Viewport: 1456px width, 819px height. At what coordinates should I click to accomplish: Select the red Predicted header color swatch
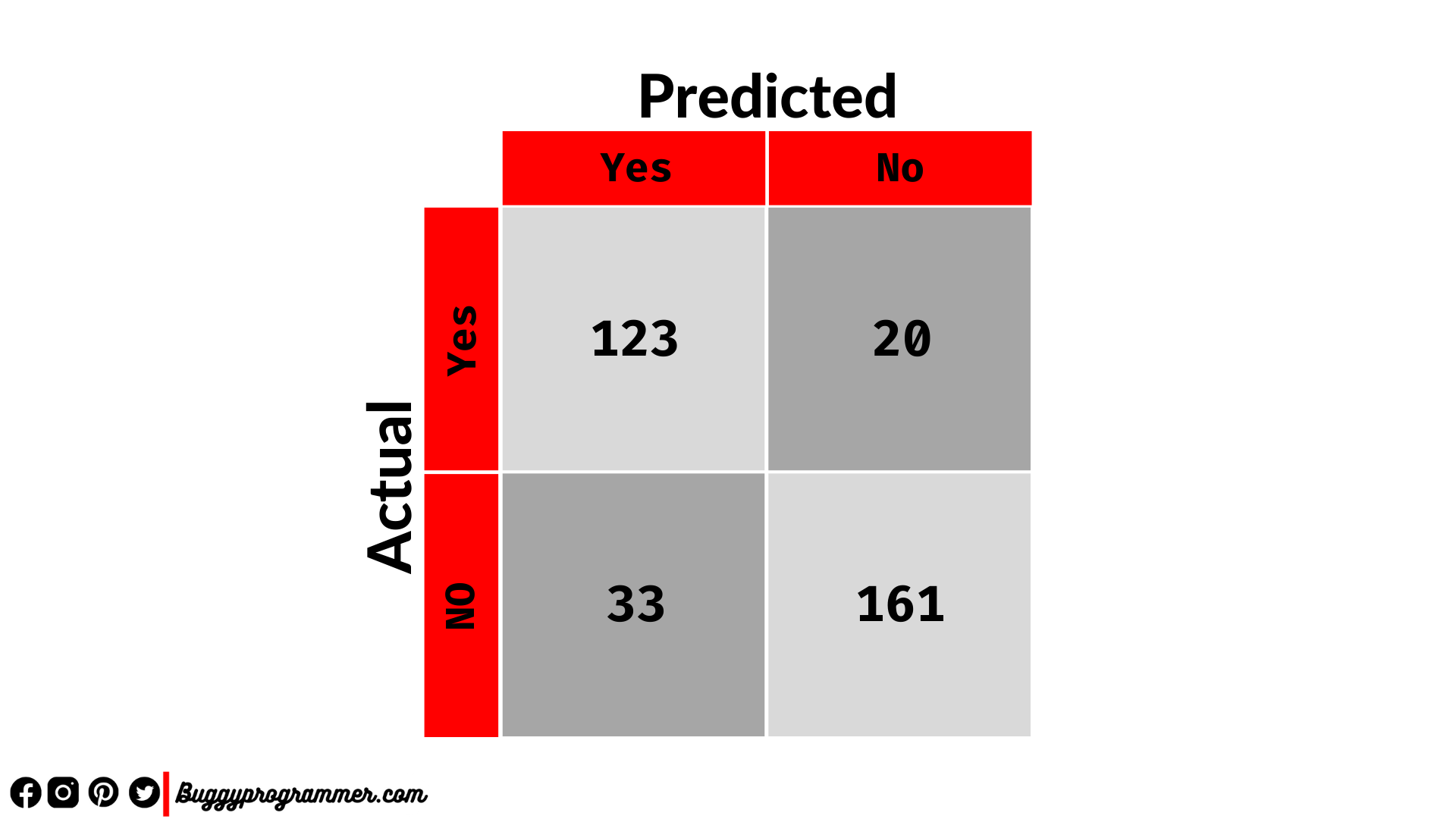(765, 163)
